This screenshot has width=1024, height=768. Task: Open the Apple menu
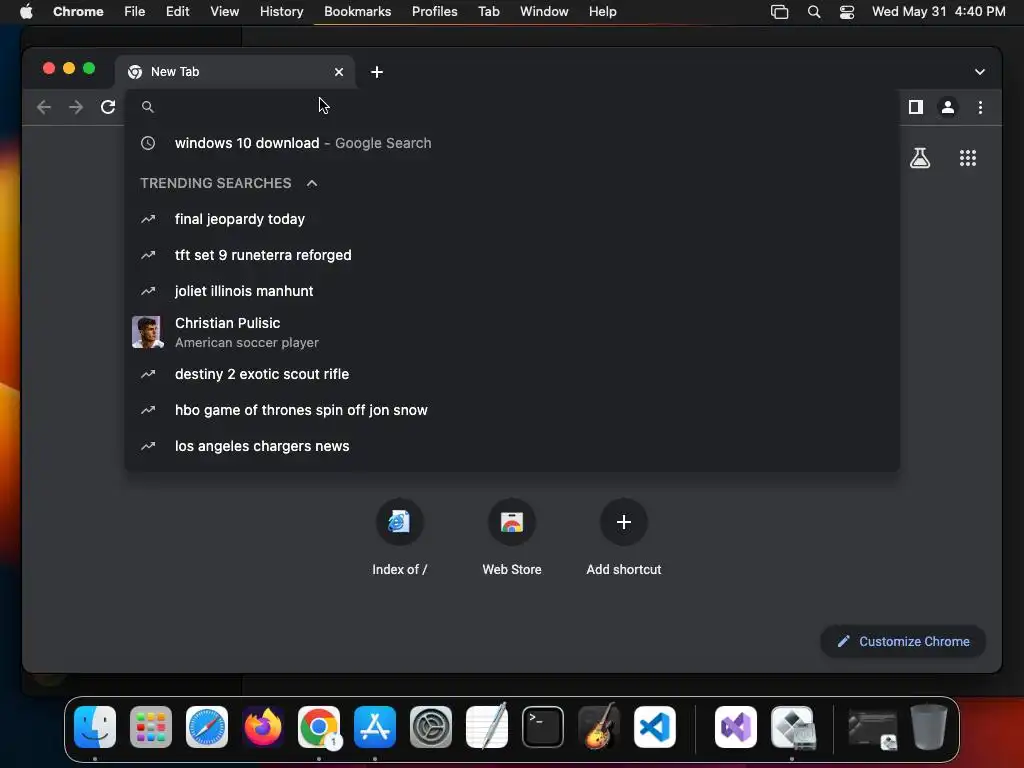(26, 12)
